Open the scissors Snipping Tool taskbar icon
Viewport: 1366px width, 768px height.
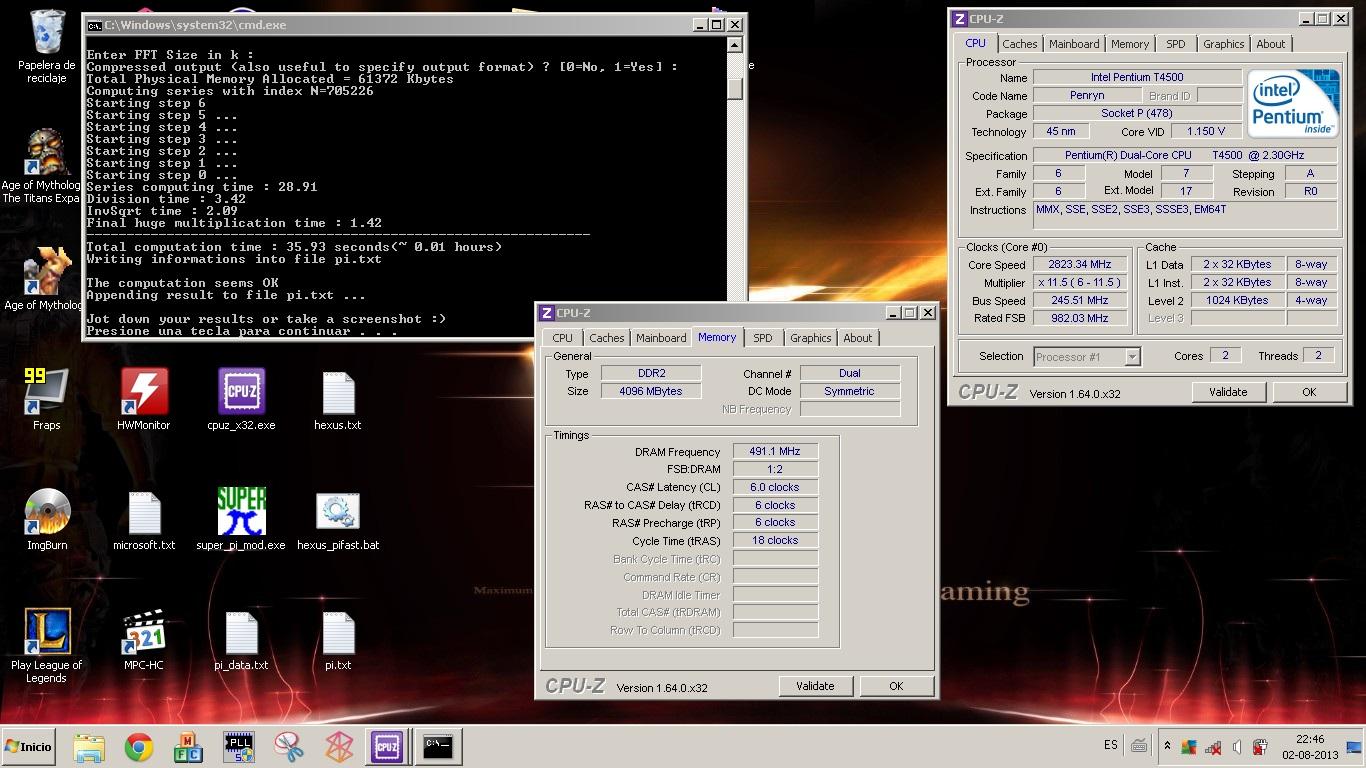(288, 747)
